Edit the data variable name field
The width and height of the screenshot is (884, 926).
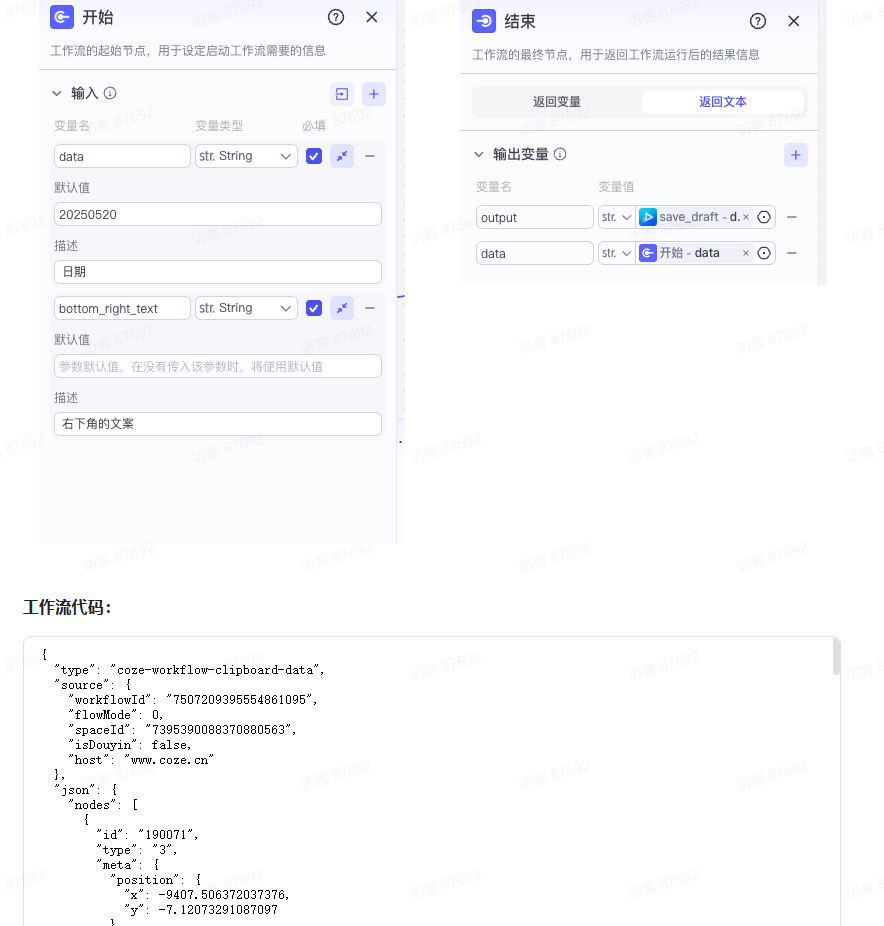[122, 156]
